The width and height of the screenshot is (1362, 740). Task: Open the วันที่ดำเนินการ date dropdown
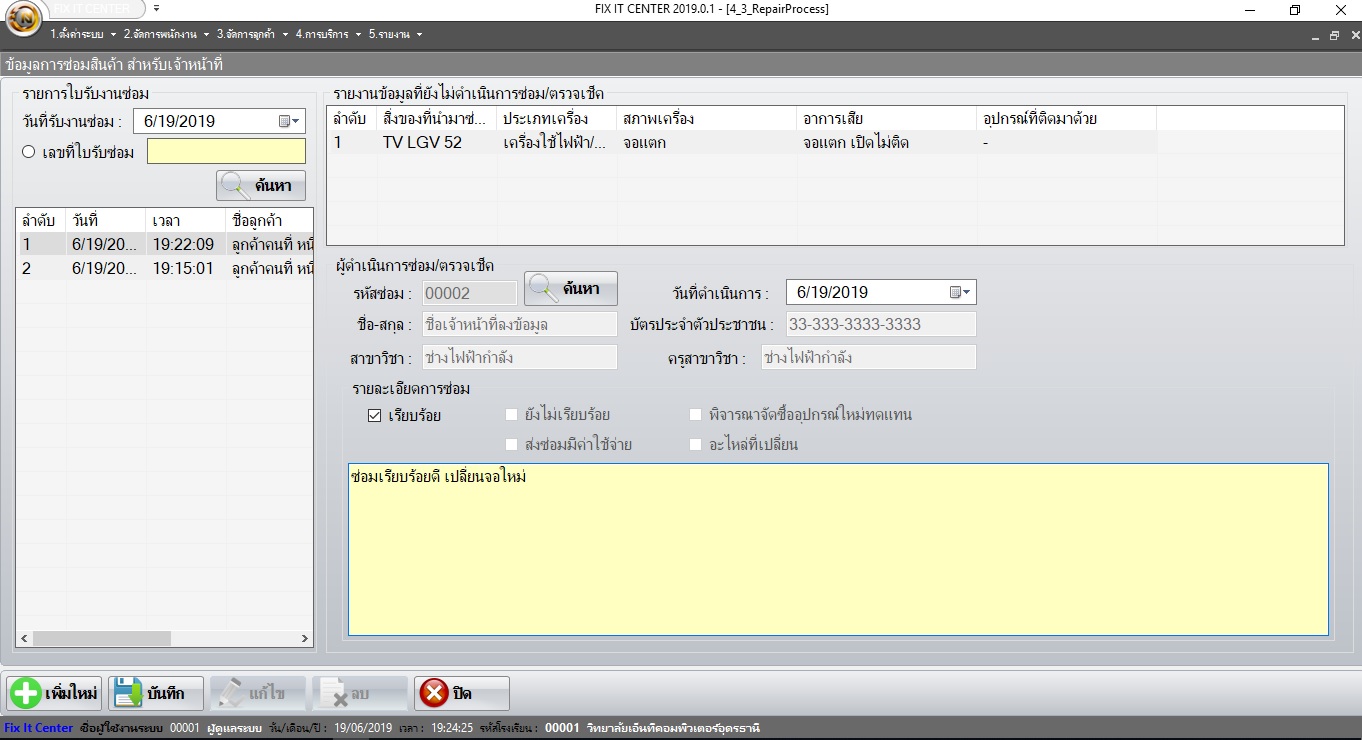point(963,291)
